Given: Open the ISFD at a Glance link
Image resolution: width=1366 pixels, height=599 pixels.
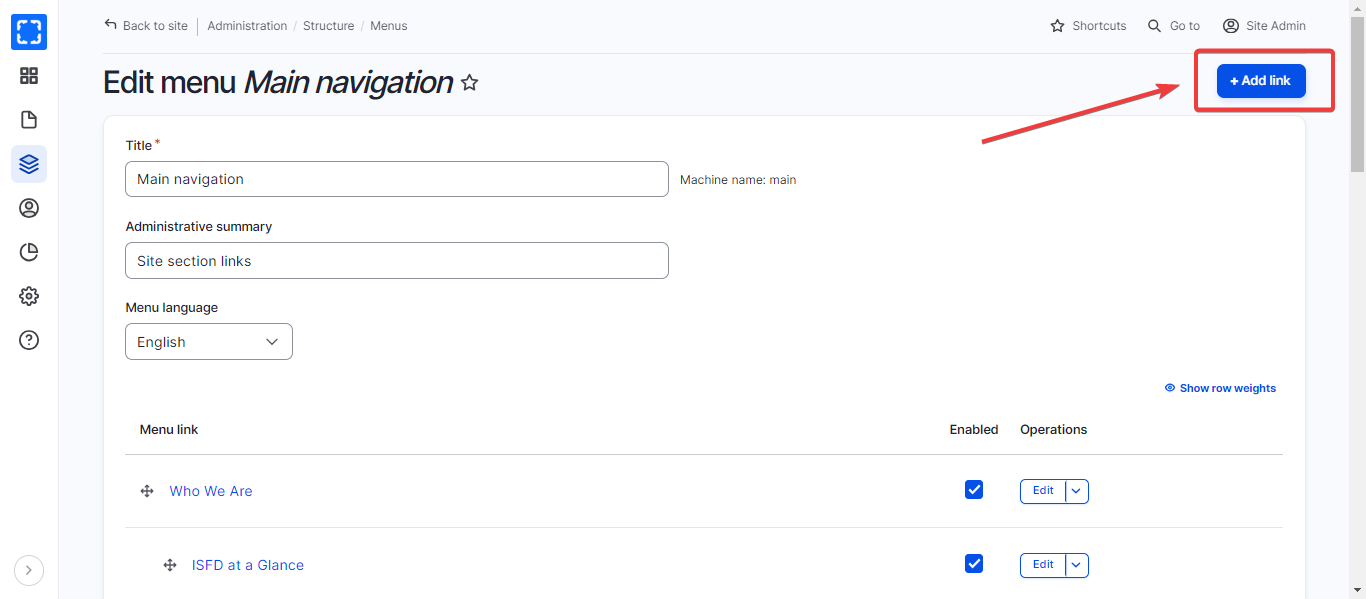Looking at the screenshot, I should 248,565.
